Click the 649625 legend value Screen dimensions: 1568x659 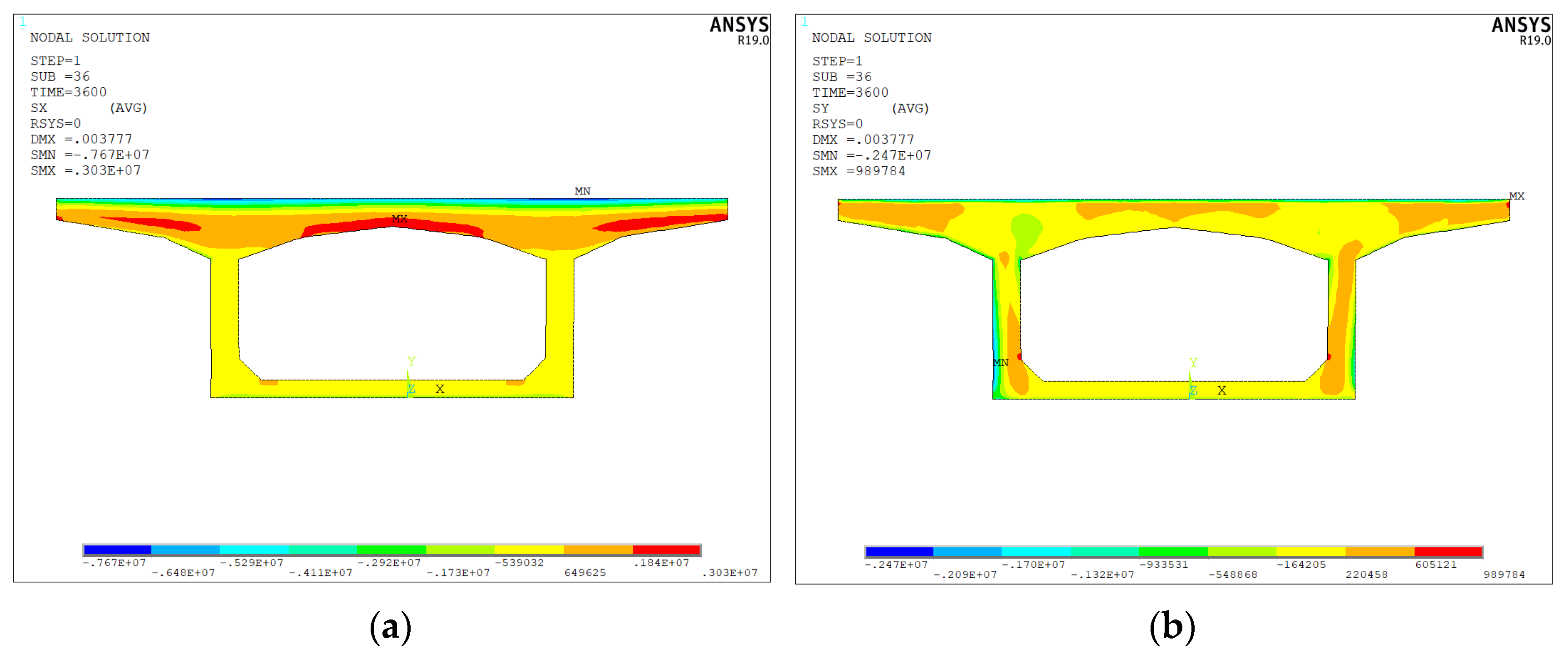pyautogui.click(x=585, y=573)
